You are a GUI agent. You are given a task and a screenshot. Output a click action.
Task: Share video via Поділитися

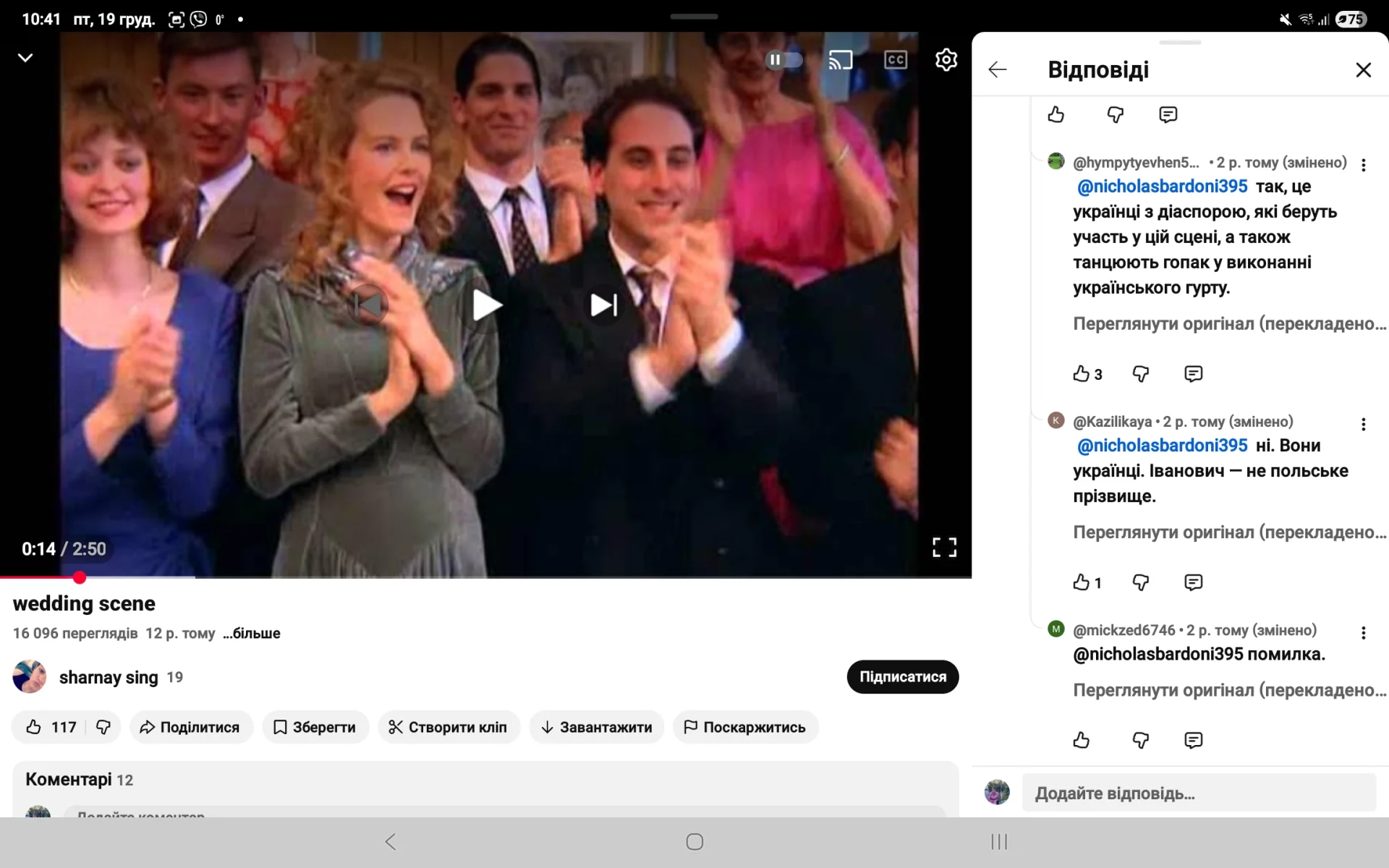[x=190, y=727]
